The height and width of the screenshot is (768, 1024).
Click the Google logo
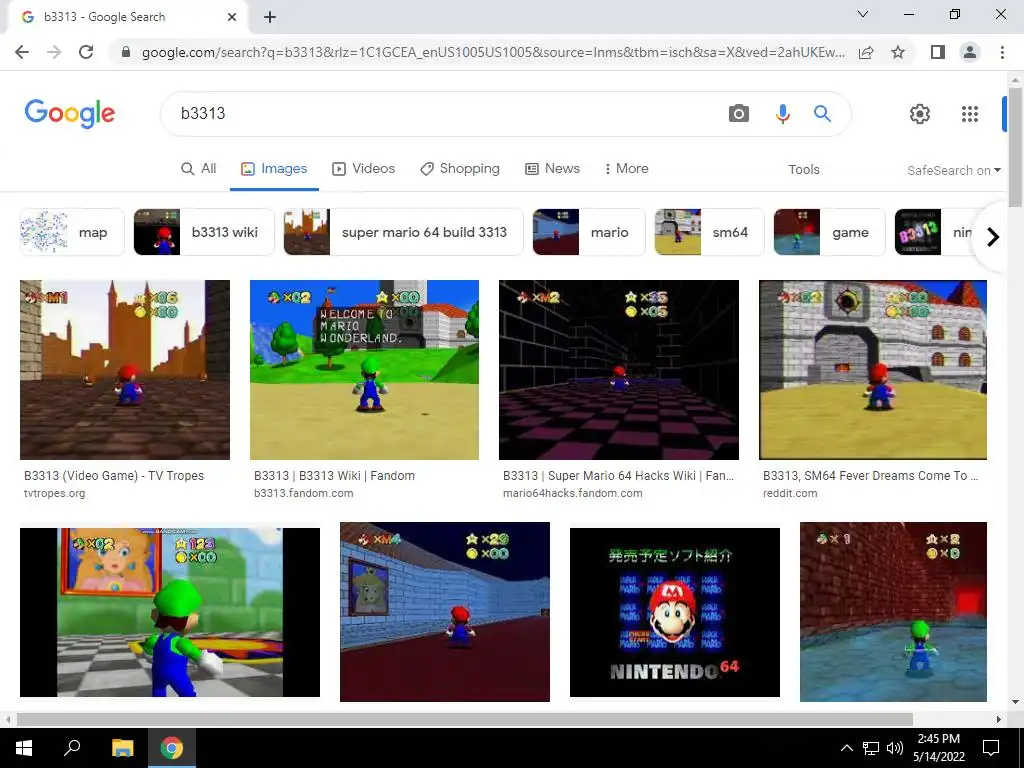pos(70,114)
